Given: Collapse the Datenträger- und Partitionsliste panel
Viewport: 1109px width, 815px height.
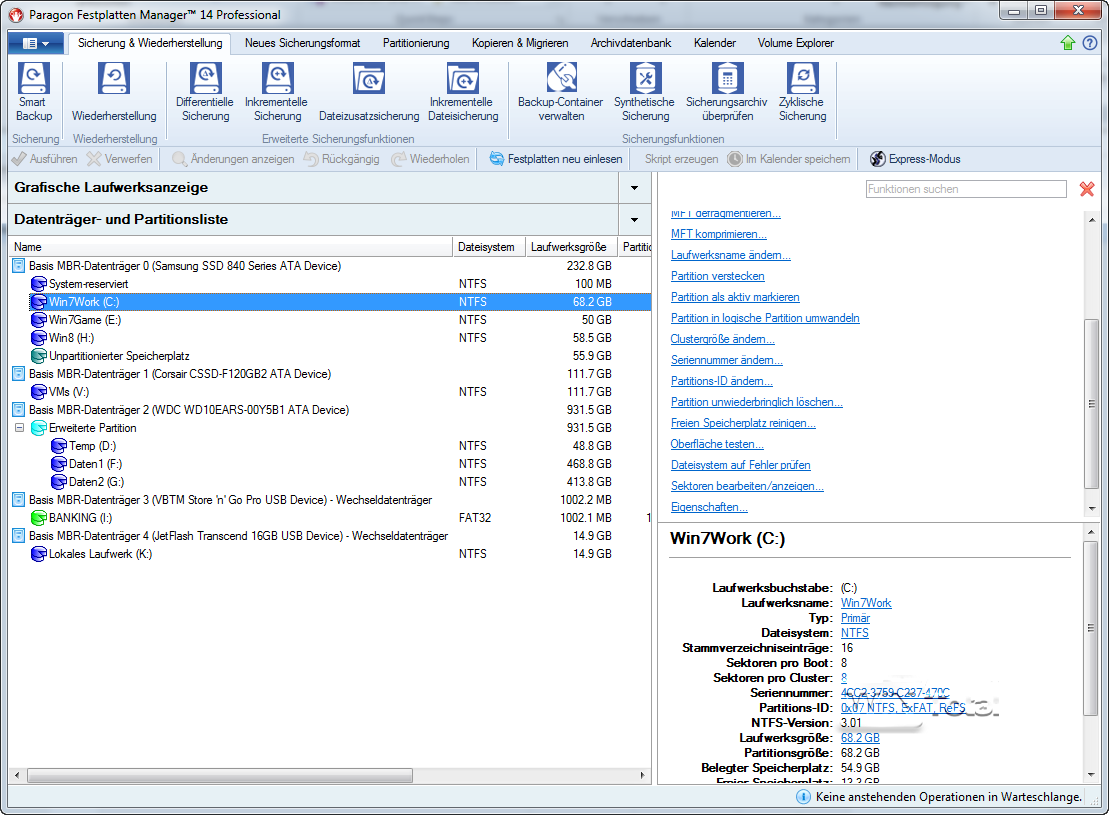Looking at the screenshot, I should coord(633,220).
